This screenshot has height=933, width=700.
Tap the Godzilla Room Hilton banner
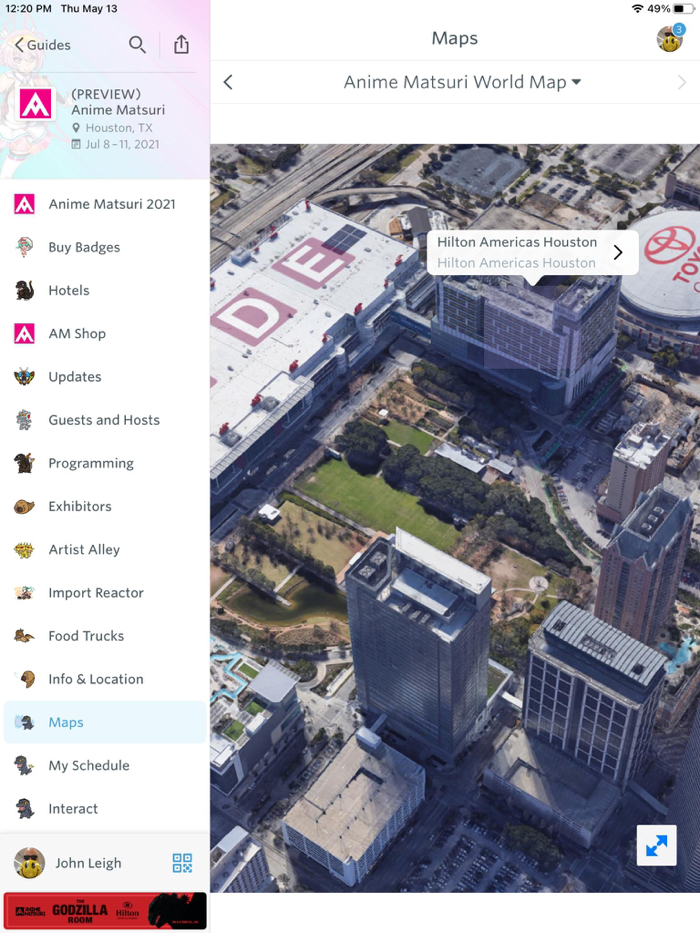[105, 910]
